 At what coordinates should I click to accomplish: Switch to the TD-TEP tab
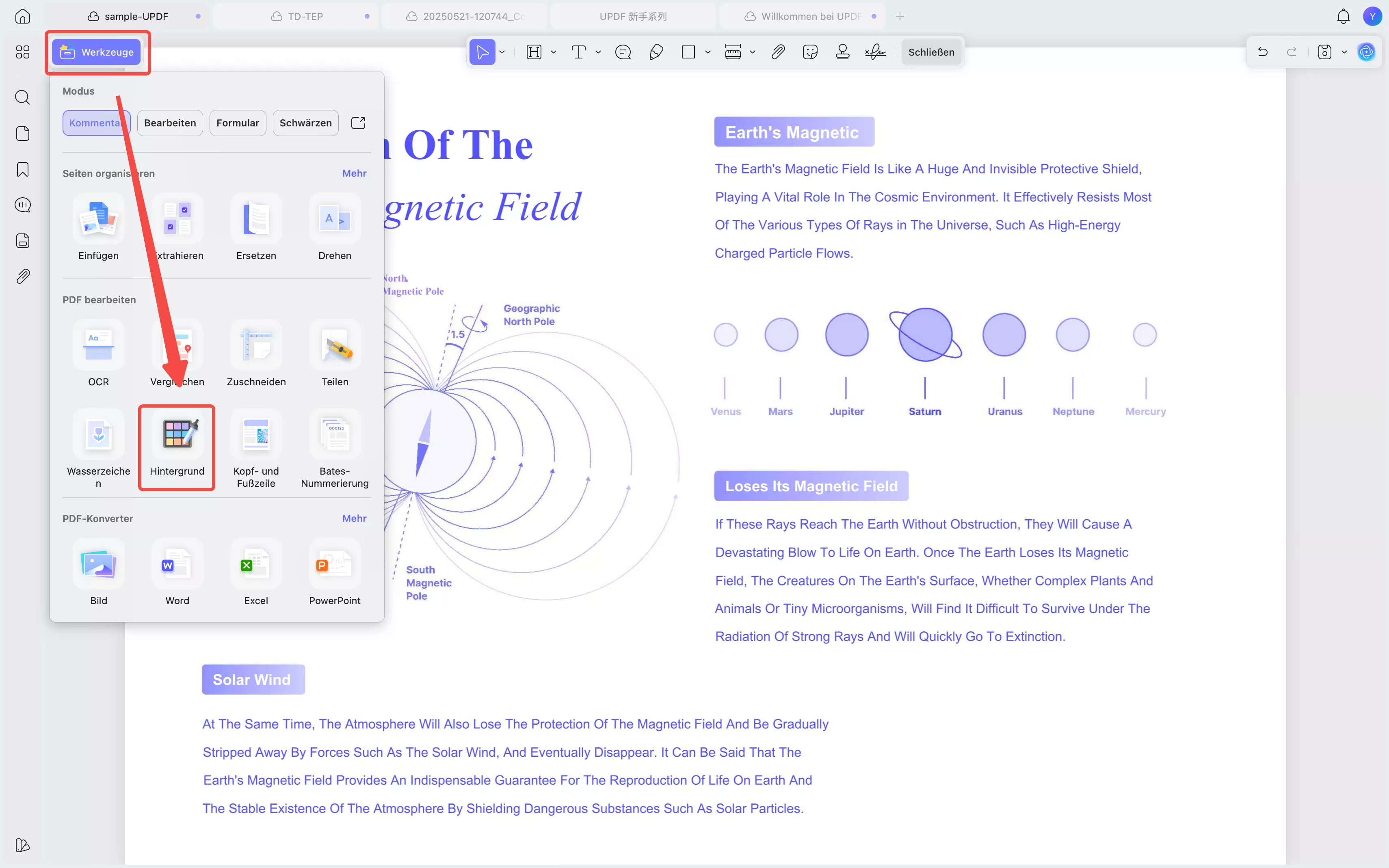[x=305, y=16]
